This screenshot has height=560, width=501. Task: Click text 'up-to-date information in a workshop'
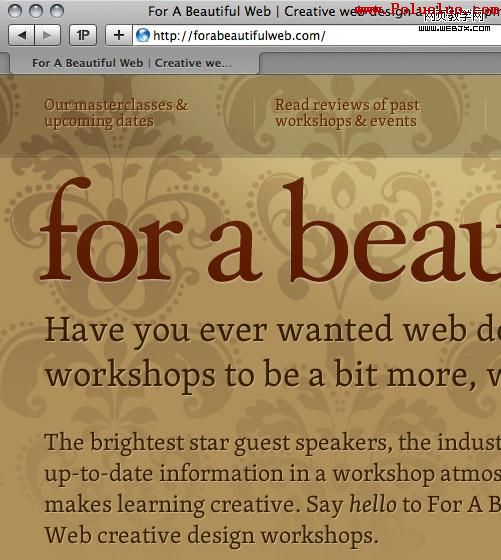[240, 475]
